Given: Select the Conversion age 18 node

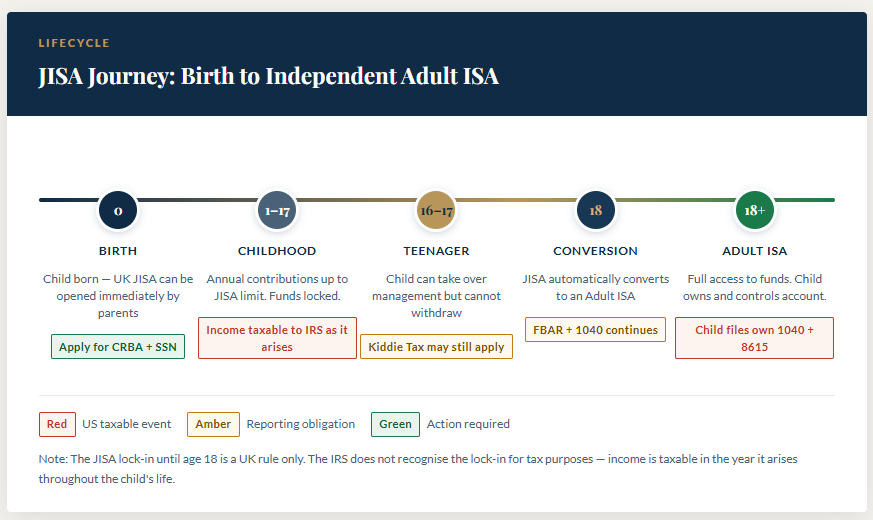Looking at the screenshot, I should 595,211.
